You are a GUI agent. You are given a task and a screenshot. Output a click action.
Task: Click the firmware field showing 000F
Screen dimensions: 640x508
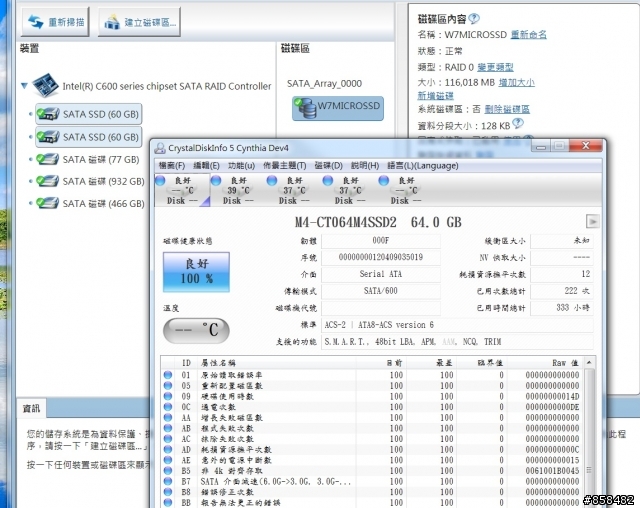pyautogui.click(x=381, y=241)
